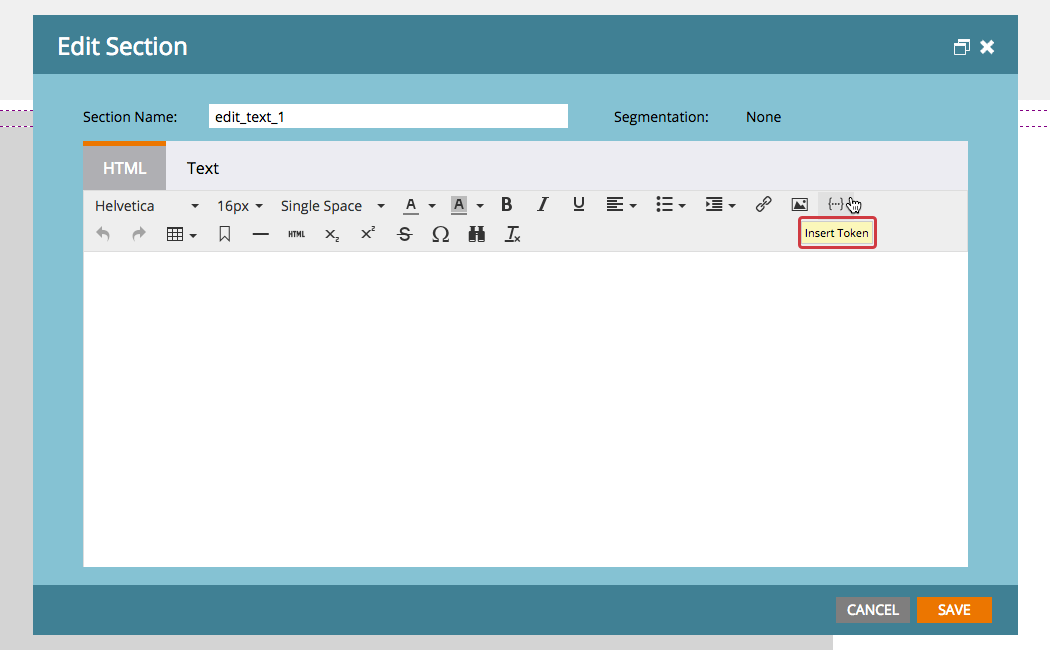The image size is (1050, 650).
Task: Click the CANCEL button
Action: pos(871,610)
